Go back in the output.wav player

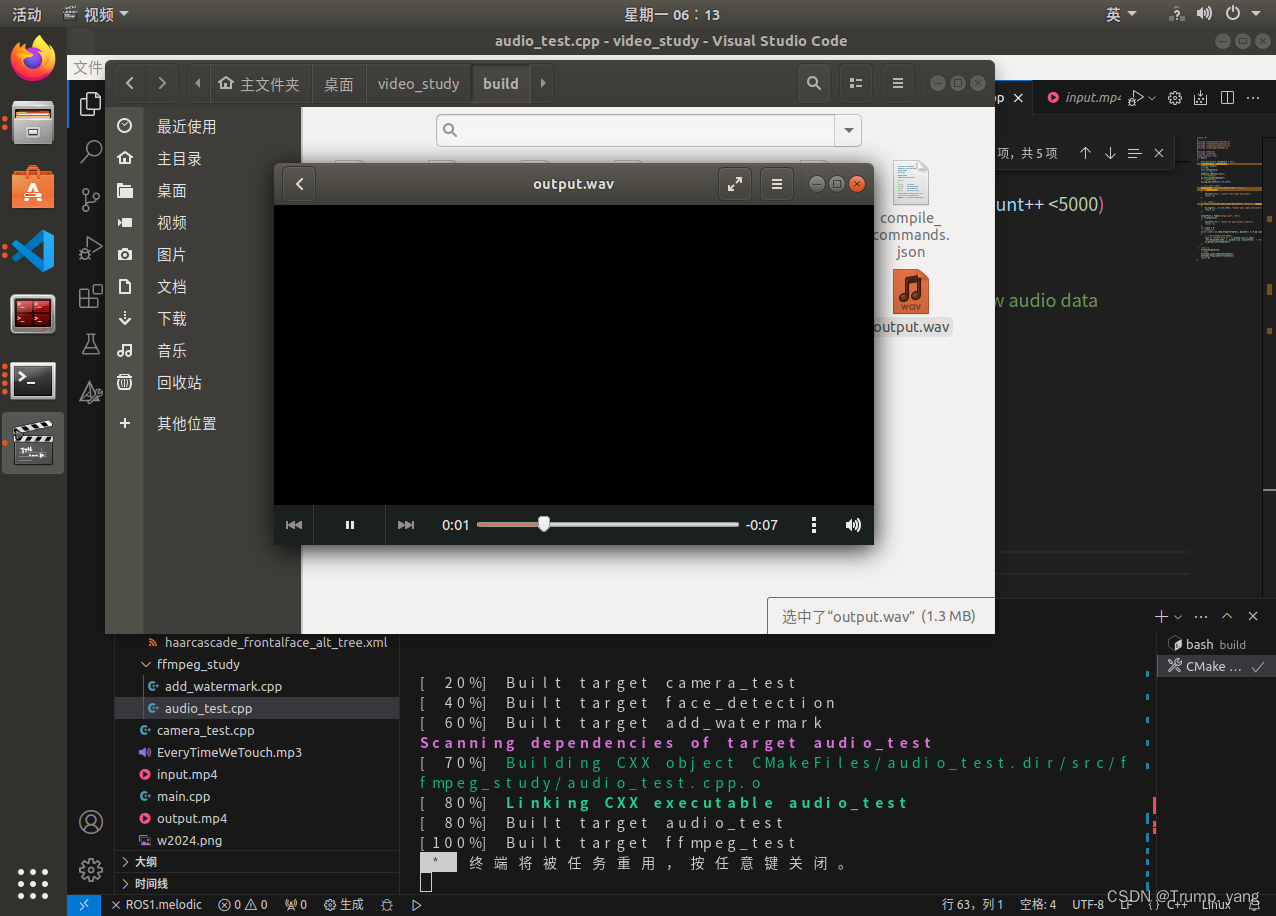pyautogui.click(x=299, y=184)
